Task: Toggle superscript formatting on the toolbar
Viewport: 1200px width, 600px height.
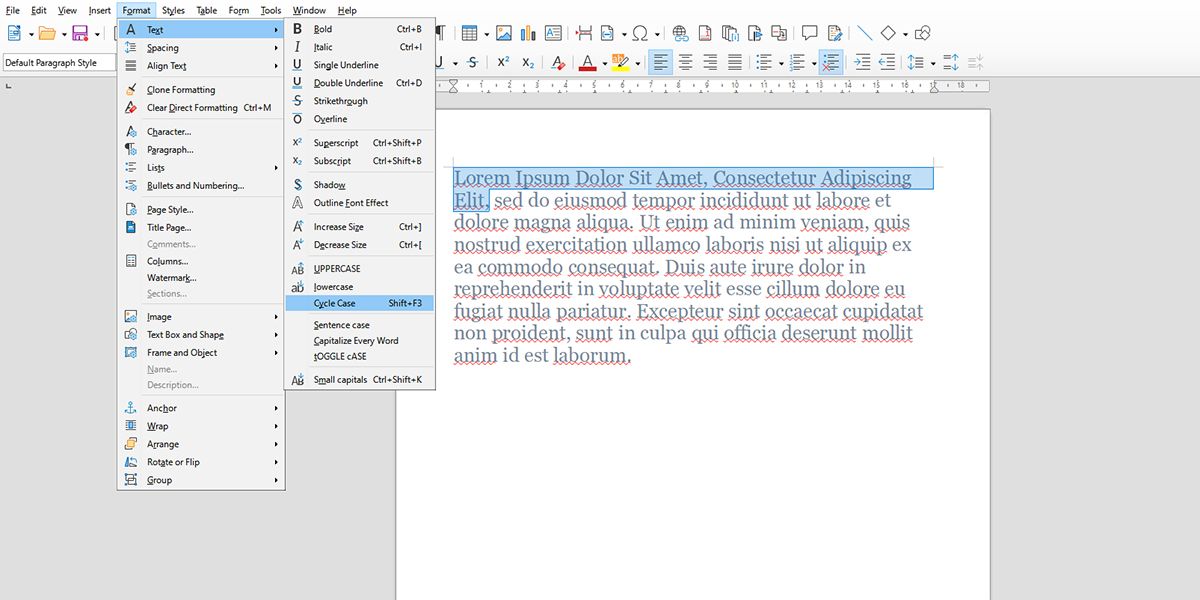Action: pos(502,62)
